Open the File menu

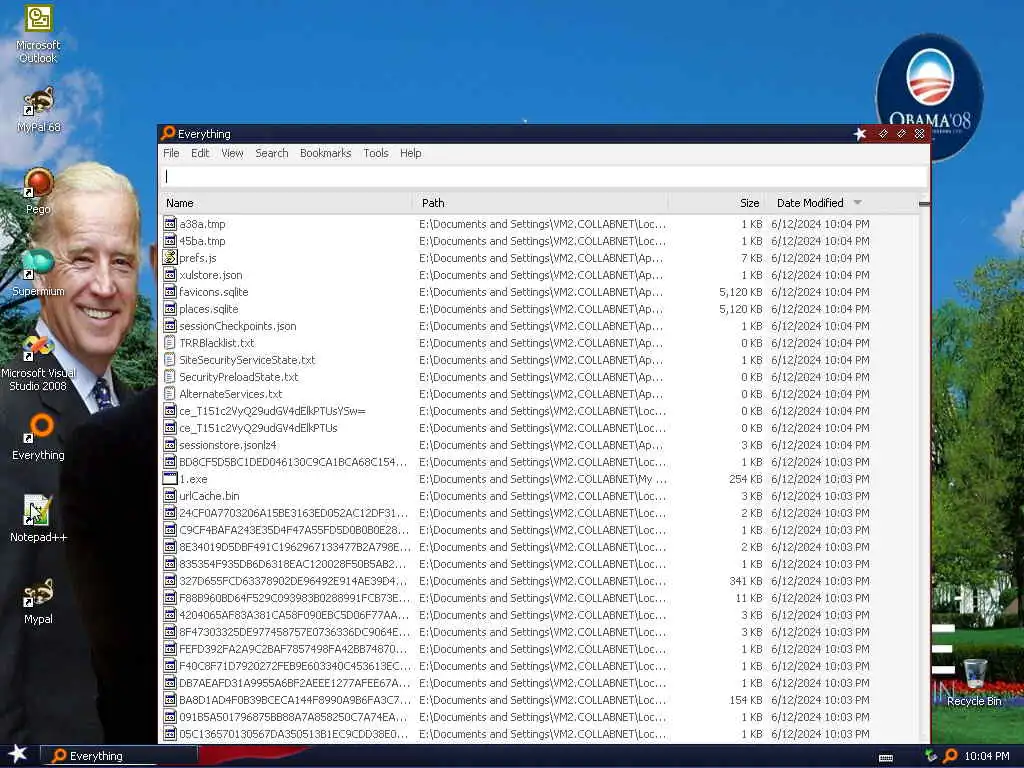pyautogui.click(x=171, y=153)
